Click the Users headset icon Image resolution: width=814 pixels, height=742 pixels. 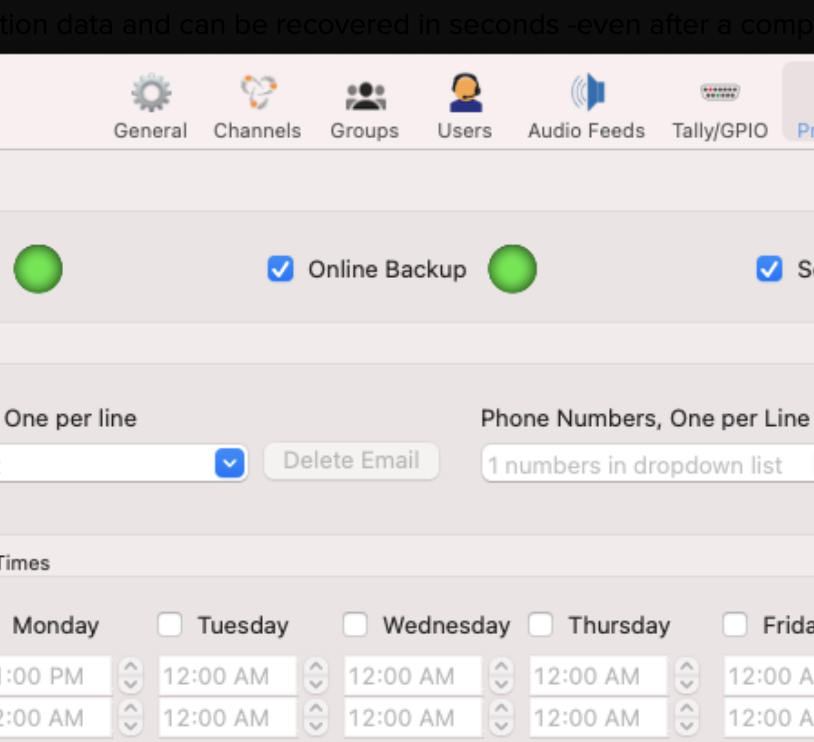pyautogui.click(x=464, y=93)
